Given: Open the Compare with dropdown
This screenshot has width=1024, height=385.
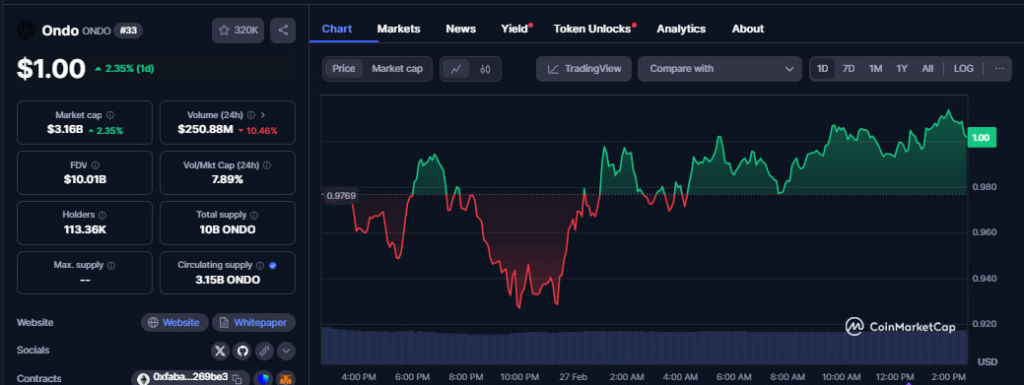Looking at the screenshot, I should (720, 69).
